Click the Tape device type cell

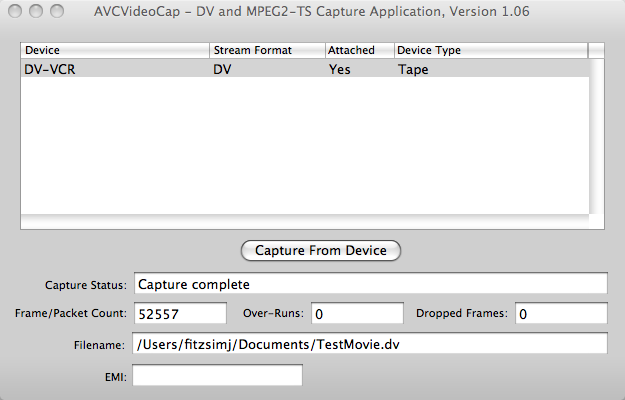(x=413, y=69)
